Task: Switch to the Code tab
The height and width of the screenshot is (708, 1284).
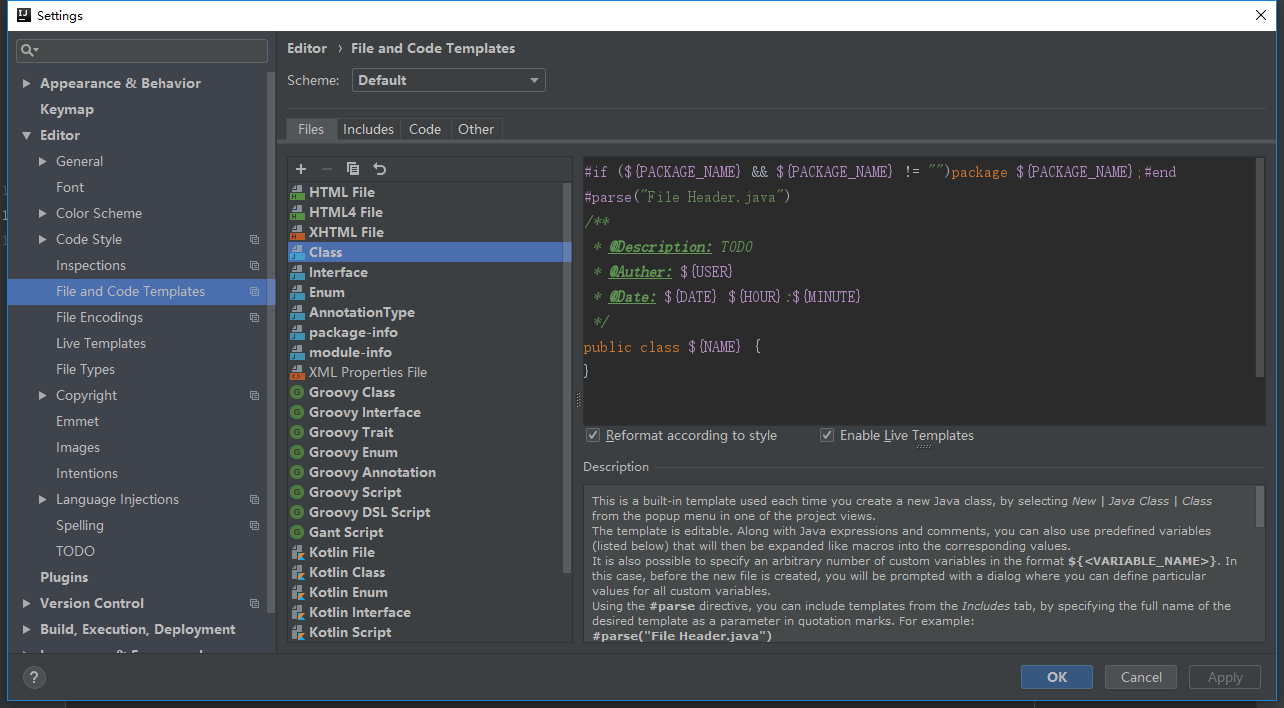Action: pyautogui.click(x=425, y=129)
